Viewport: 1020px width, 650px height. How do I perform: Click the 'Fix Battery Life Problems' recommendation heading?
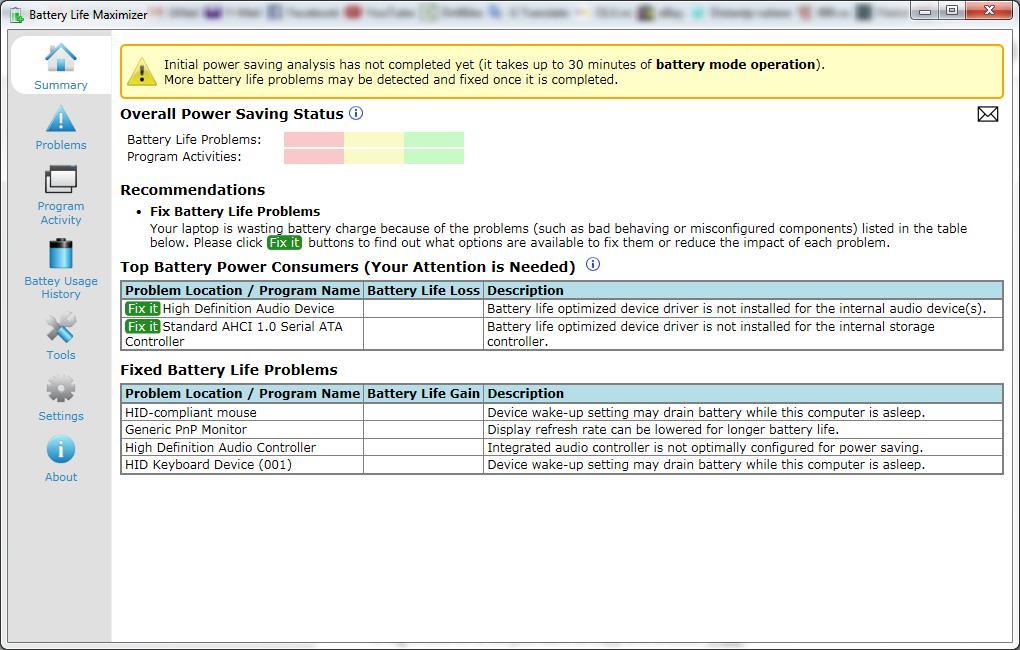[235, 211]
